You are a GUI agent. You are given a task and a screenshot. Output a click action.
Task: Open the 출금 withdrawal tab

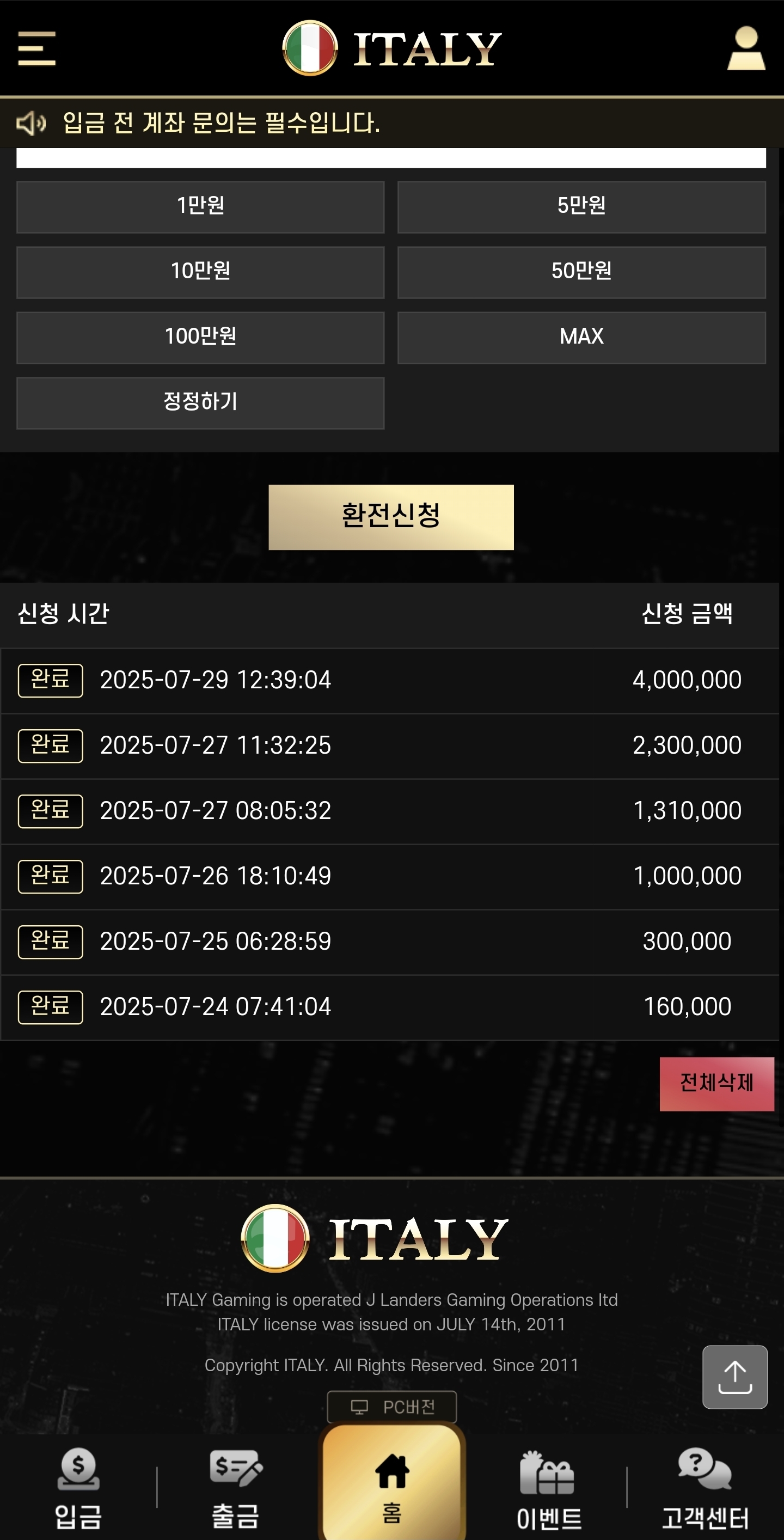235,1488
